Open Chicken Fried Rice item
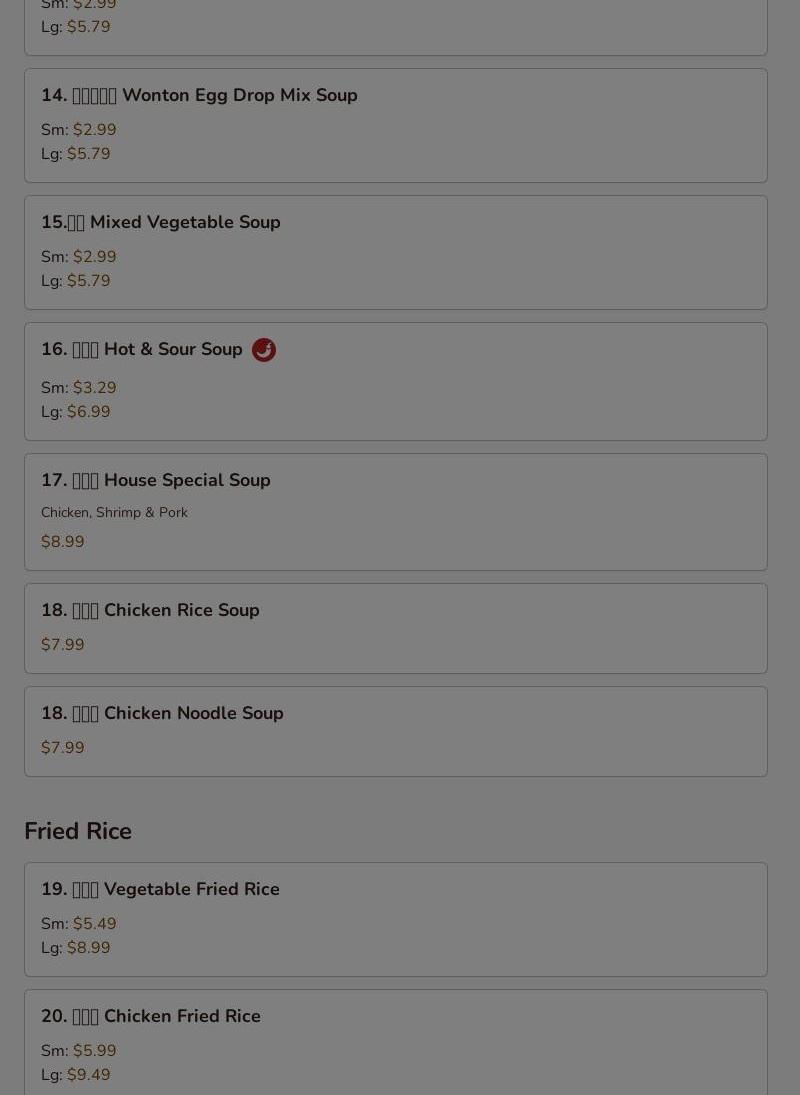The image size is (800, 1095). click(x=396, y=1043)
